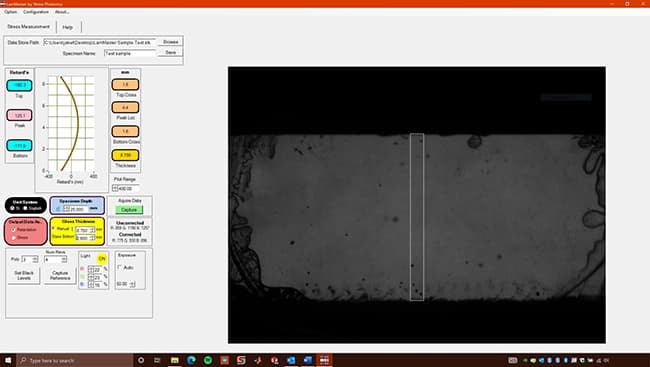Open Word from the taskbar

tap(307, 360)
